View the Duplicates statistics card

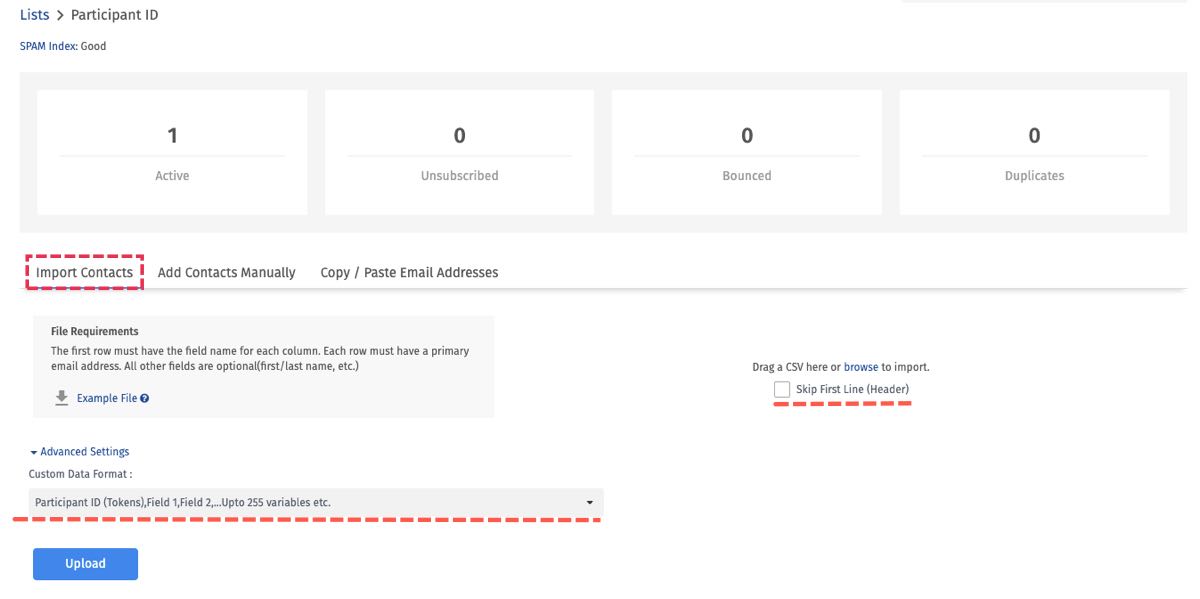(x=1034, y=152)
